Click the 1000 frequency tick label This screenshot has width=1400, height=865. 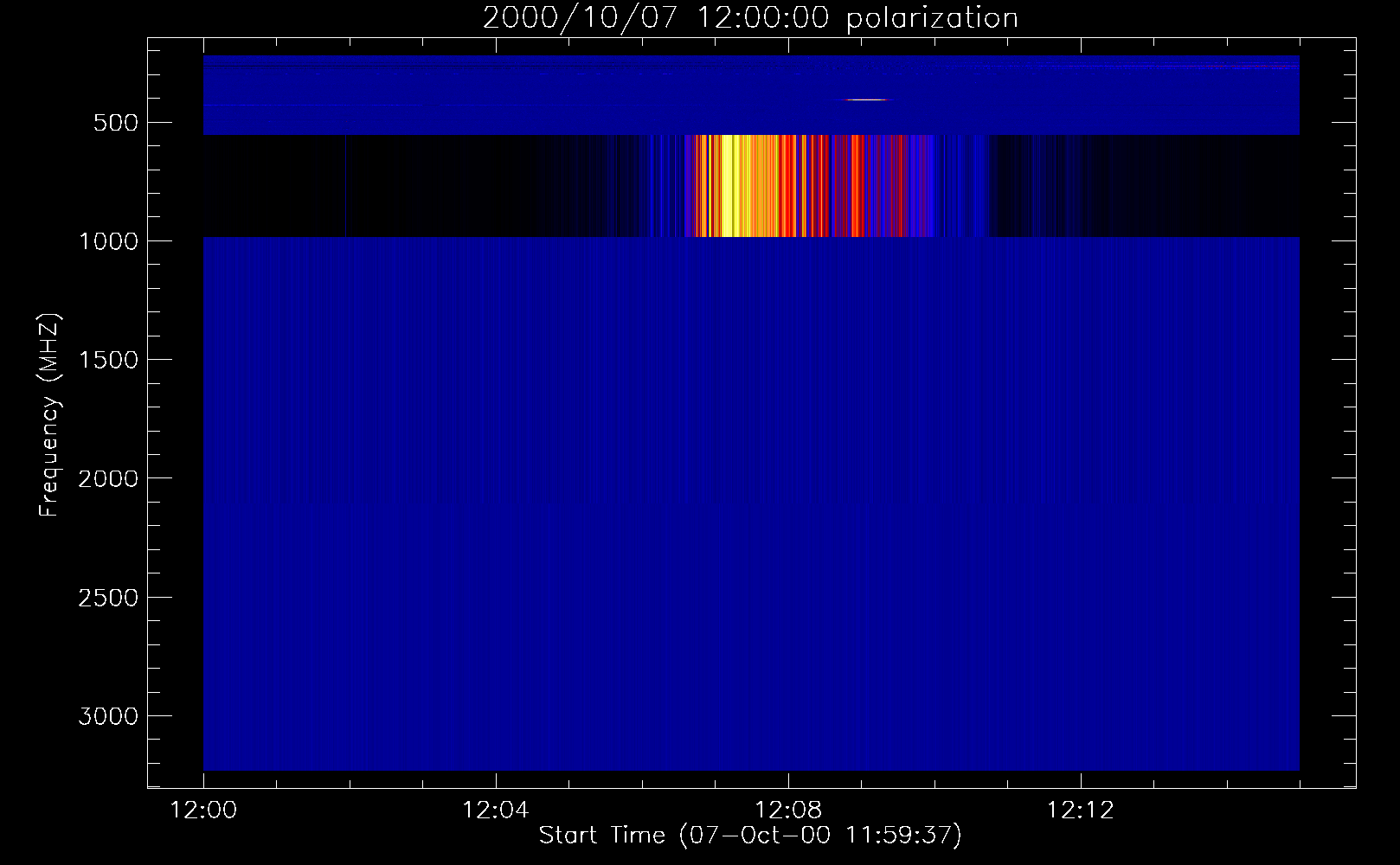[108, 241]
